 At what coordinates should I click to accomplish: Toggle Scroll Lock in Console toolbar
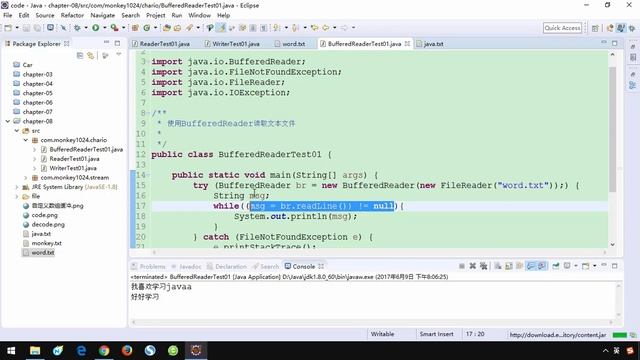[509, 266]
